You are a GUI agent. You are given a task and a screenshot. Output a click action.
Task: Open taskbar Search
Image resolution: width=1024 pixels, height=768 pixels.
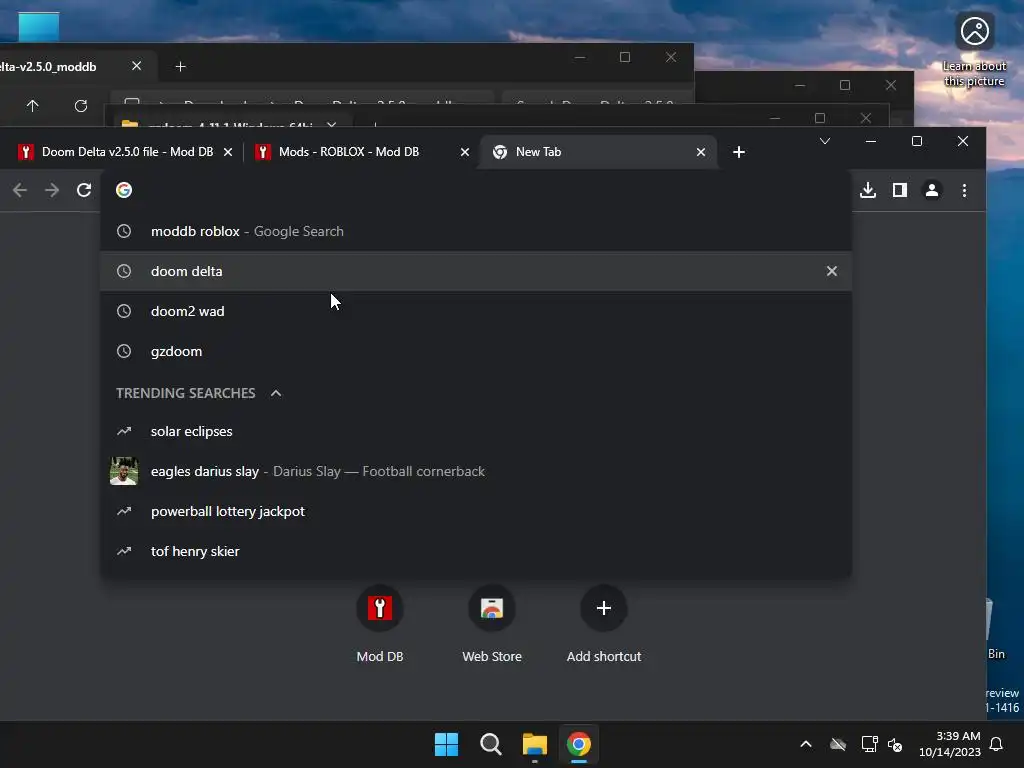[x=490, y=744]
